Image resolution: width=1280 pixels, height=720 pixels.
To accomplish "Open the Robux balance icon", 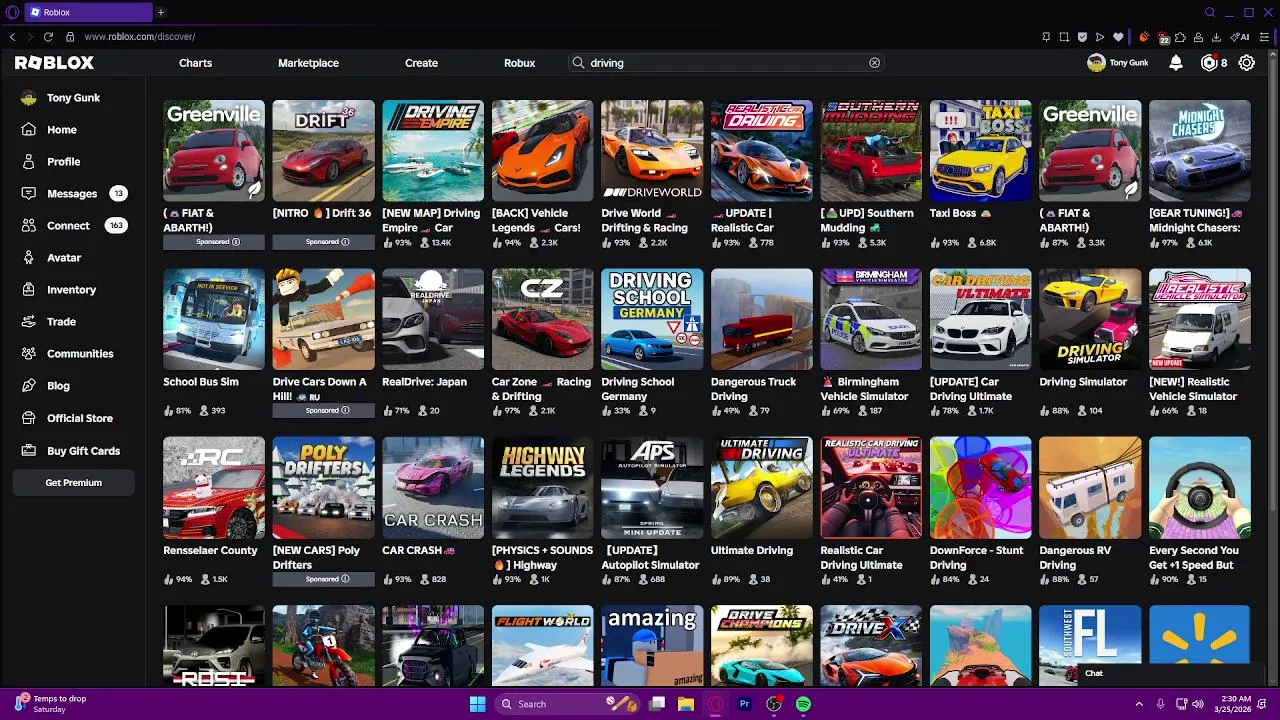I will [1209, 63].
